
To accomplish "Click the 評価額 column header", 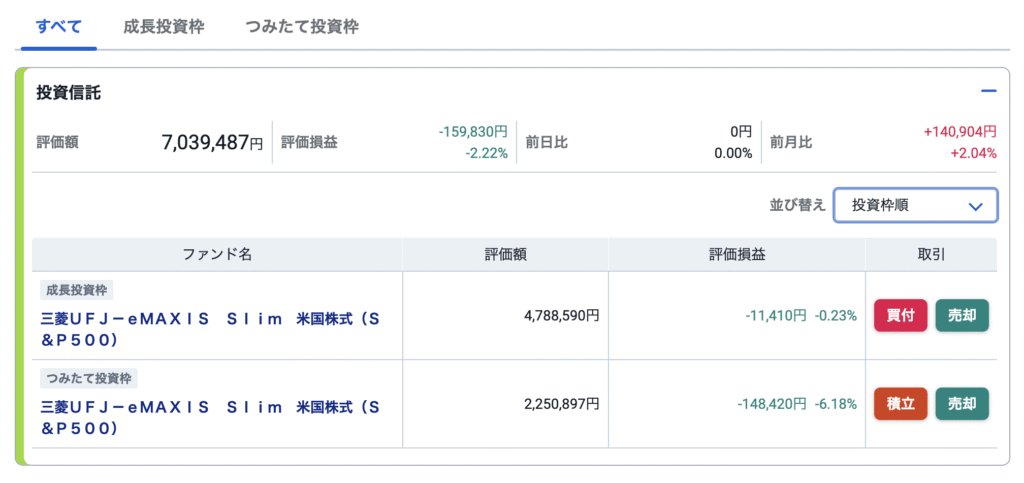I will 505,255.
